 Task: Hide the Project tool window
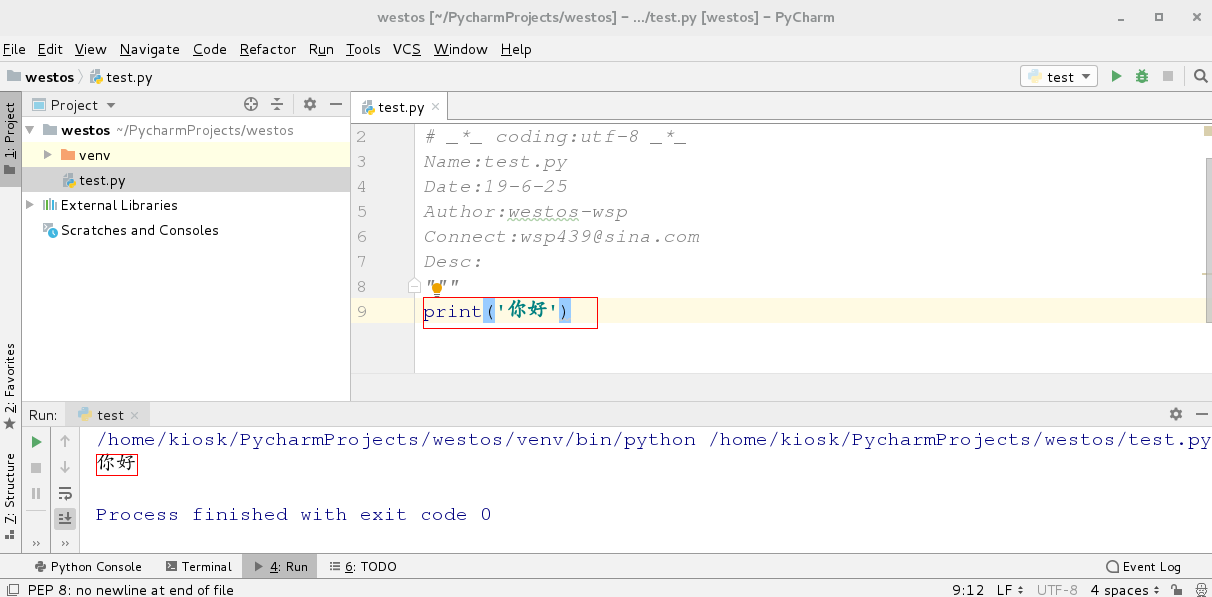pos(334,104)
